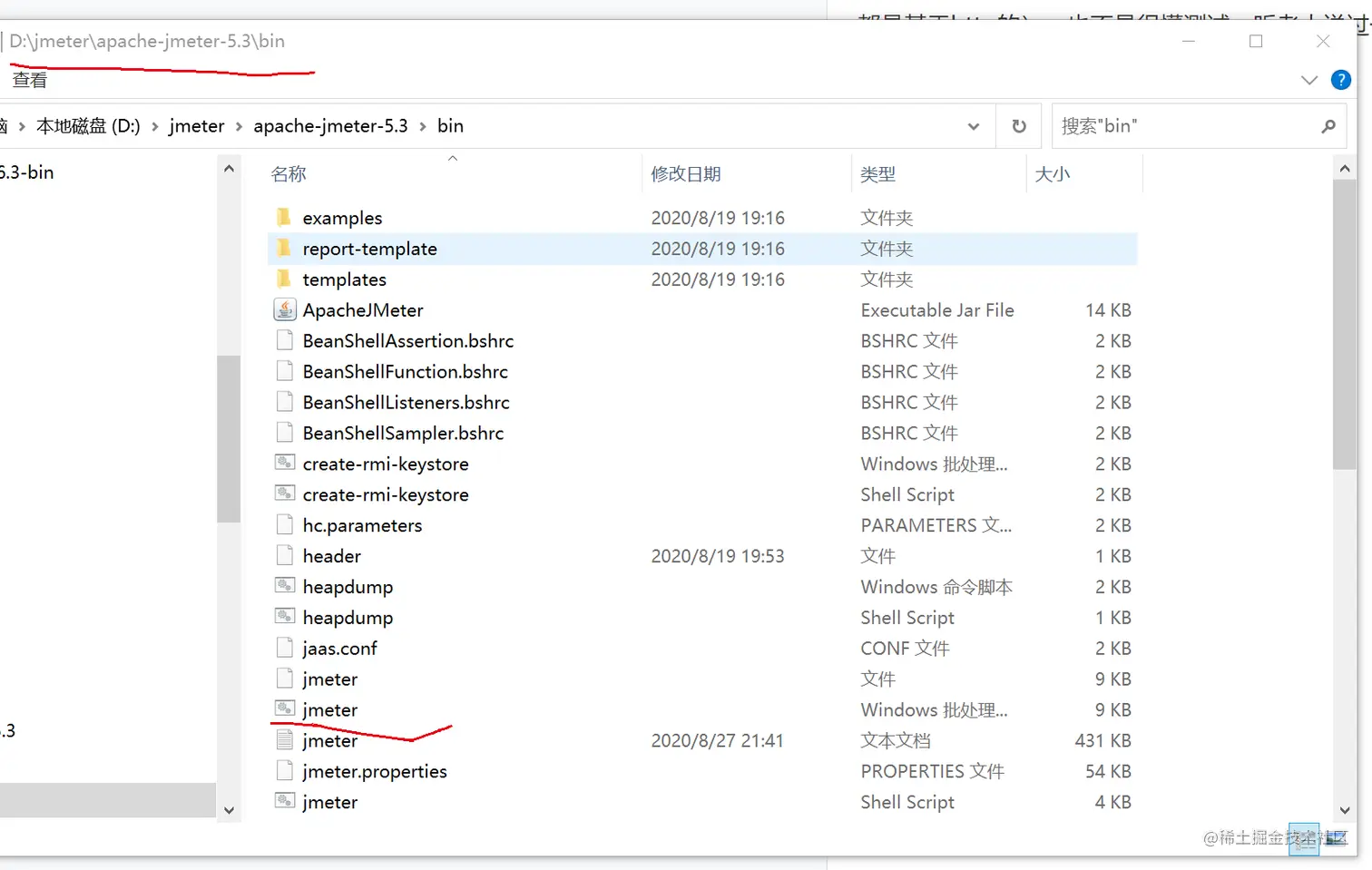Expand the chevron after 本地磁盘 (D:)
Viewport: 1372px width, 870px height.
tap(155, 126)
